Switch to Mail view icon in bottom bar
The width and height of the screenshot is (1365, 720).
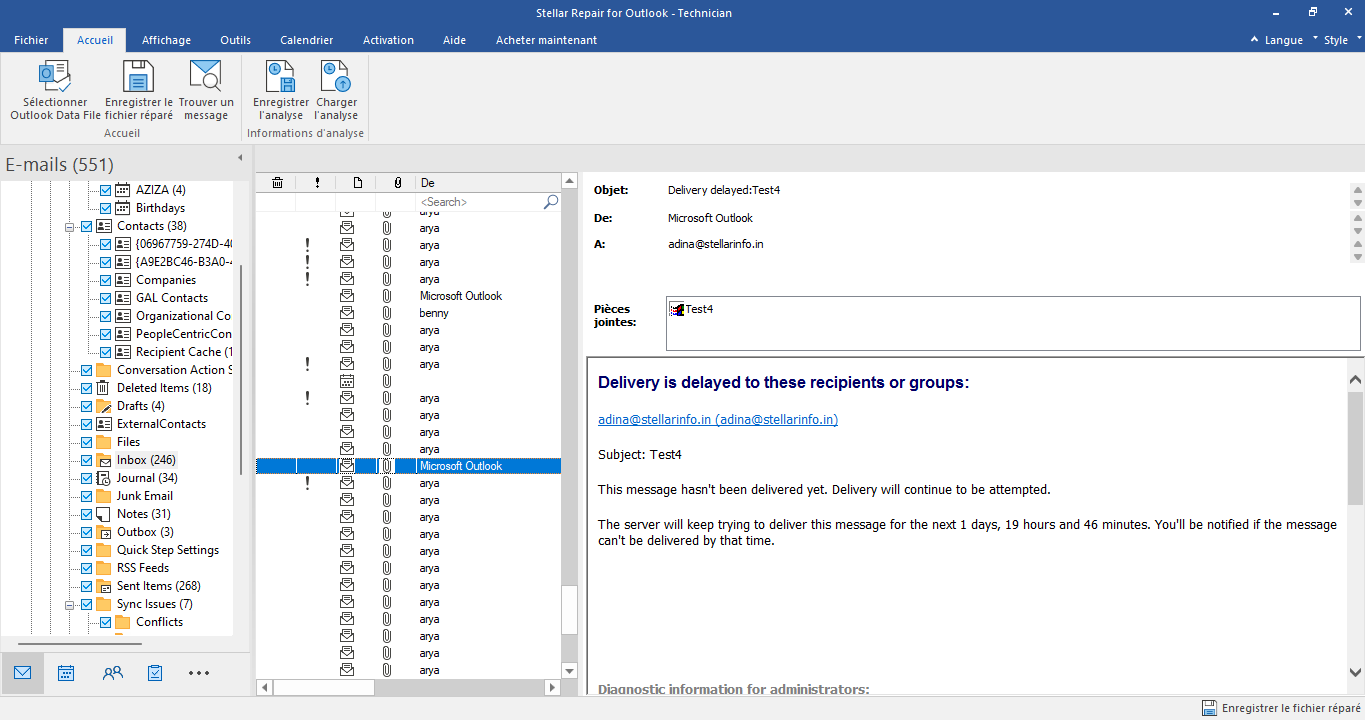pos(22,673)
